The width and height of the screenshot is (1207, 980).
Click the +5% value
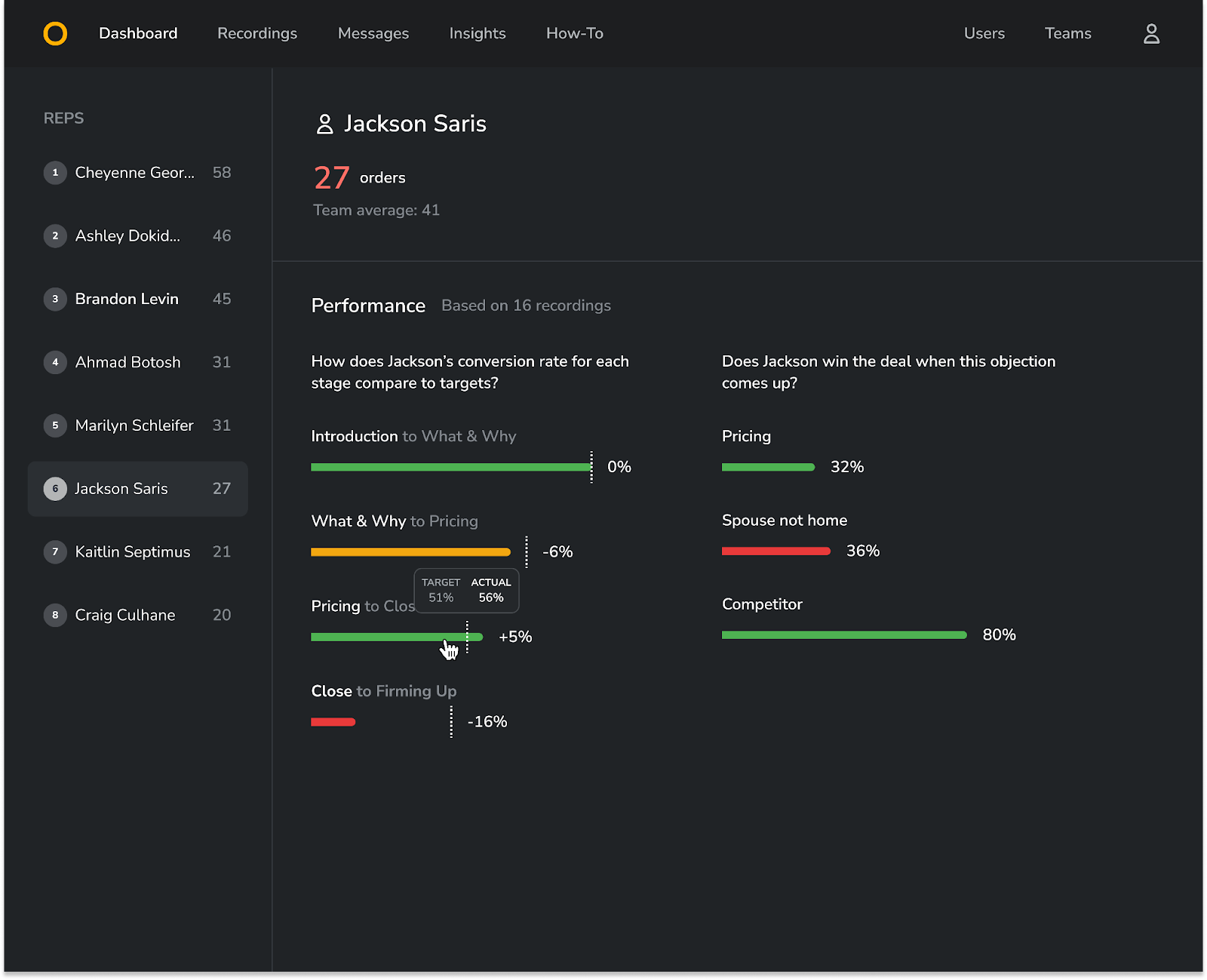click(515, 637)
